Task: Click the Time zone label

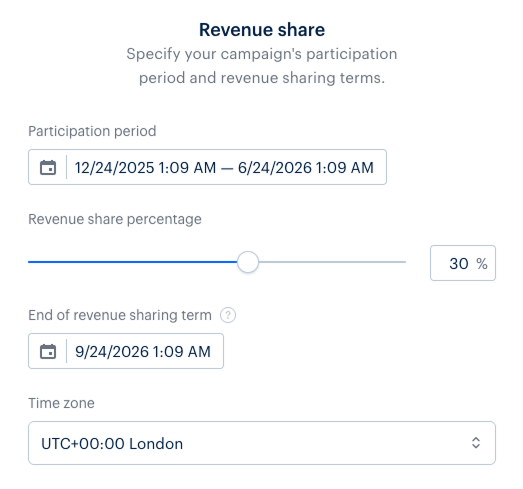Action: [x=61, y=403]
